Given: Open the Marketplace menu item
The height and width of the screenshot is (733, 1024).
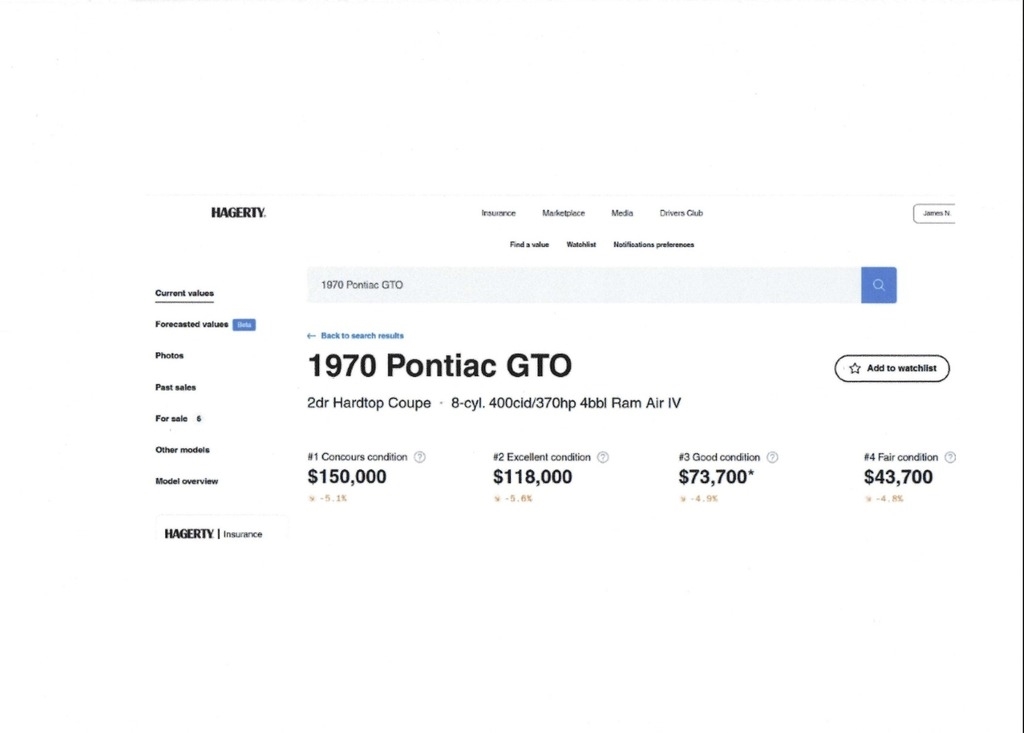Looking at the screenshot, I should tap(563, 213).
